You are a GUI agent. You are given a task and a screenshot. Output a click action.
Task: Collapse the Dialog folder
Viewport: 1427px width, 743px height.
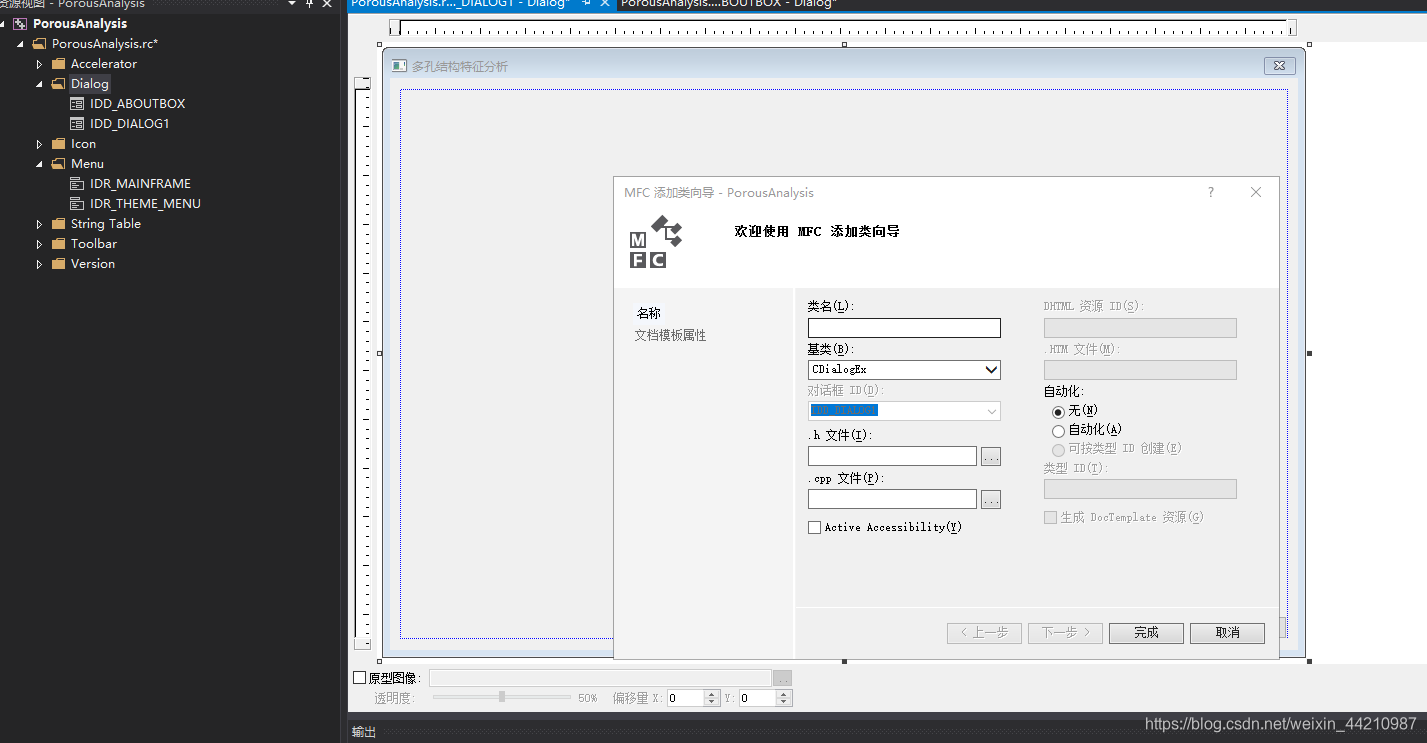tap(39, 84)
